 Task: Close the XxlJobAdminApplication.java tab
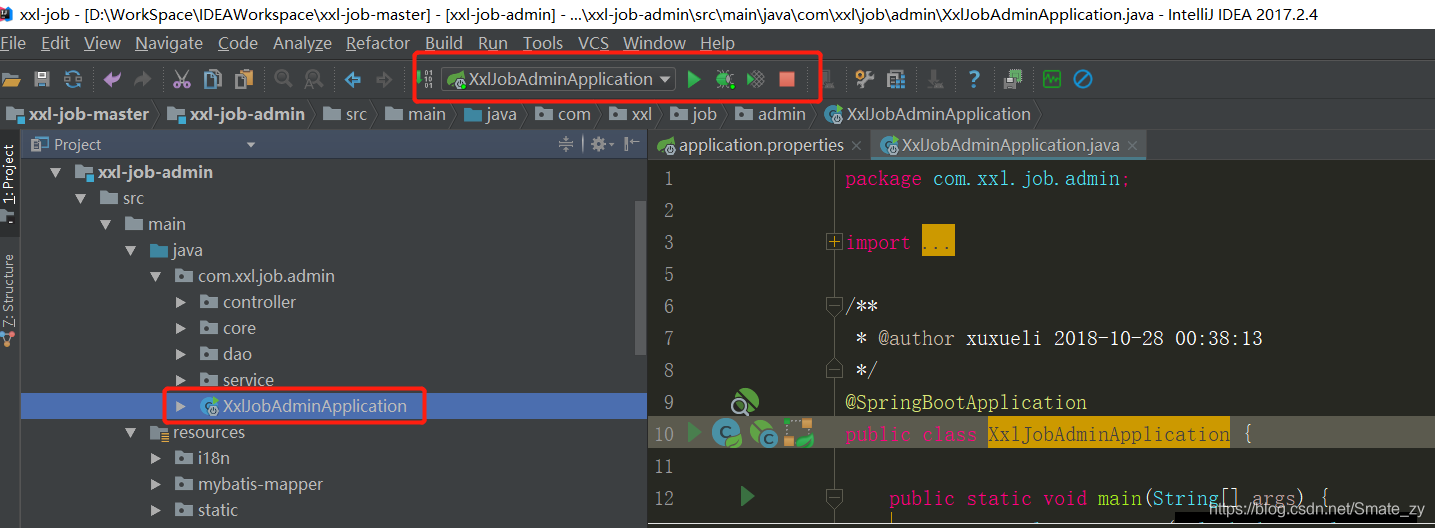1132,146
